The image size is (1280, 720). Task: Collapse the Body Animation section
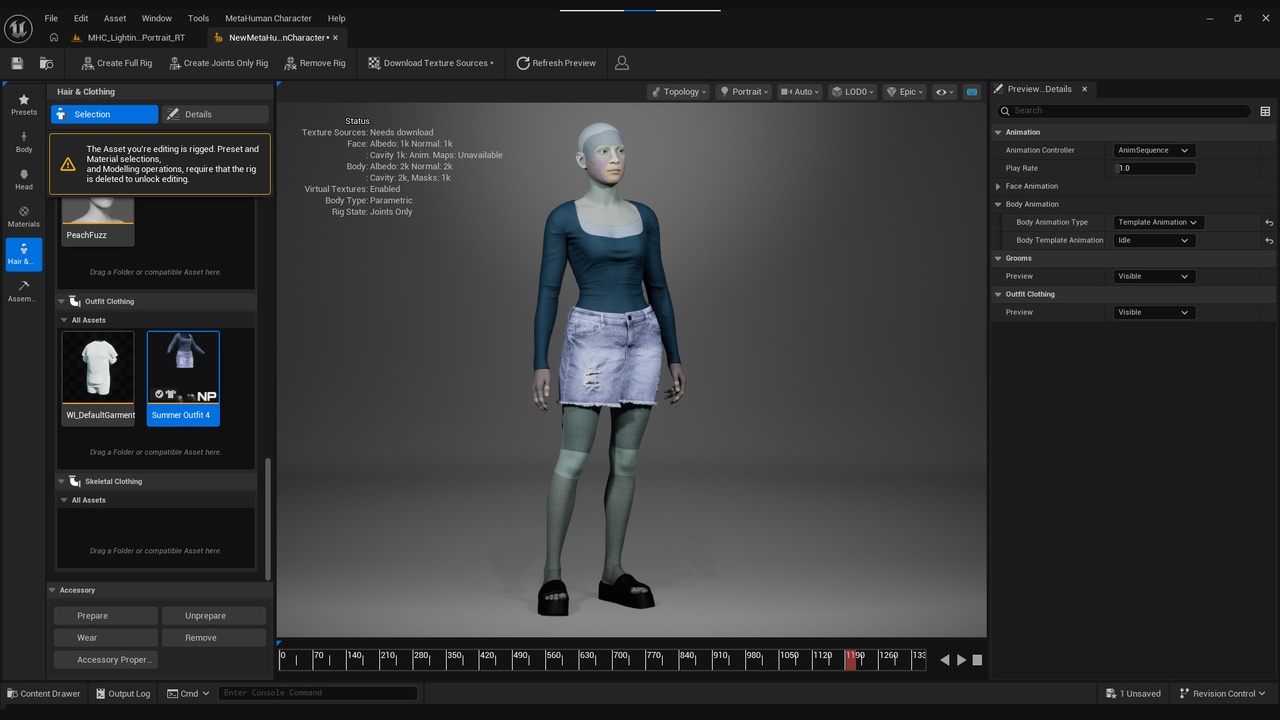(998, 204)
